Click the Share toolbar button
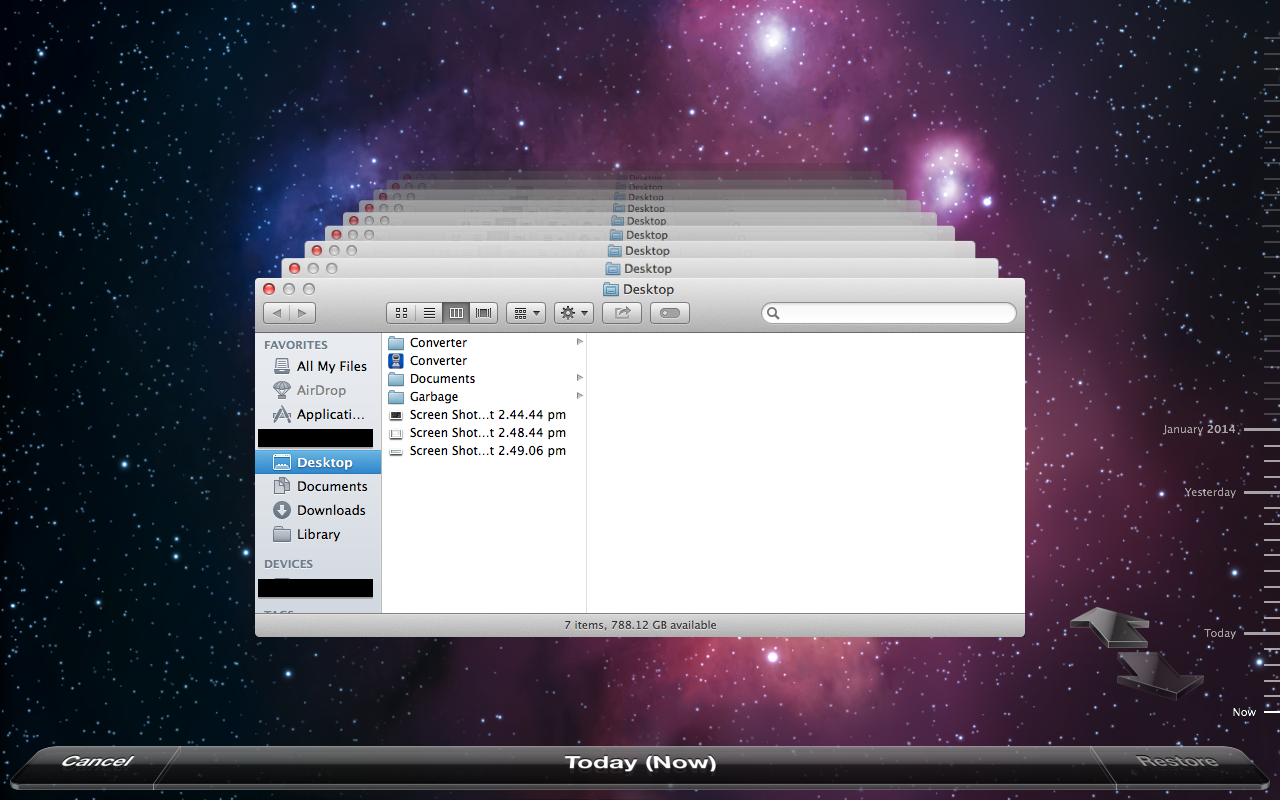The width and height of the screenshot is (1280, 800). click(622, 313)
